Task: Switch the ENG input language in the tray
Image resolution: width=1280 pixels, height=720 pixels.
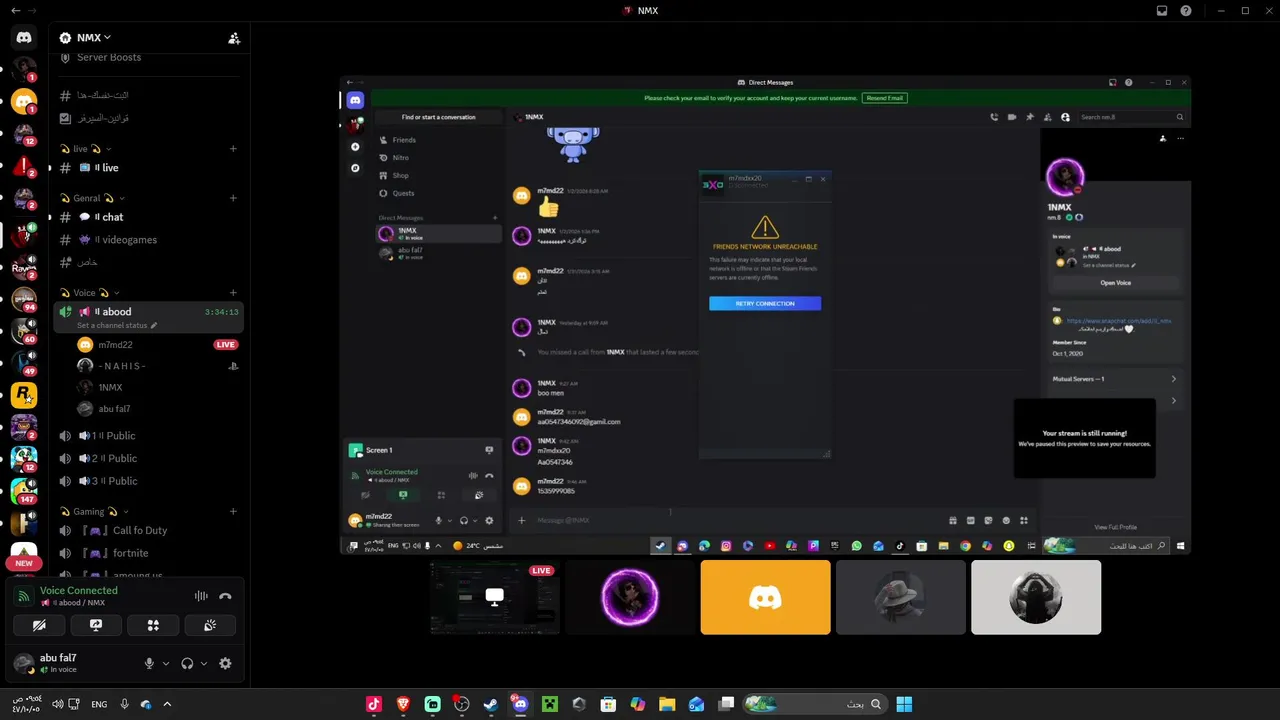Action: (99, 704)
